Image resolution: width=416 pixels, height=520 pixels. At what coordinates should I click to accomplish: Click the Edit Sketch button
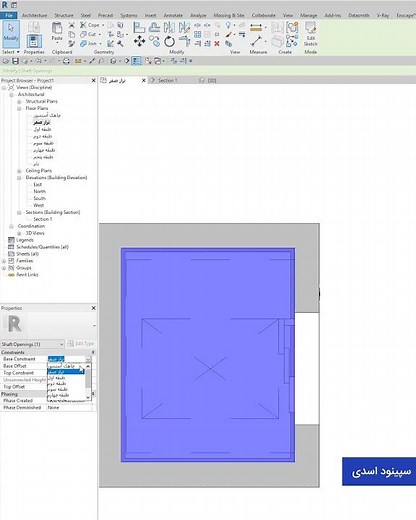point(310,34)
